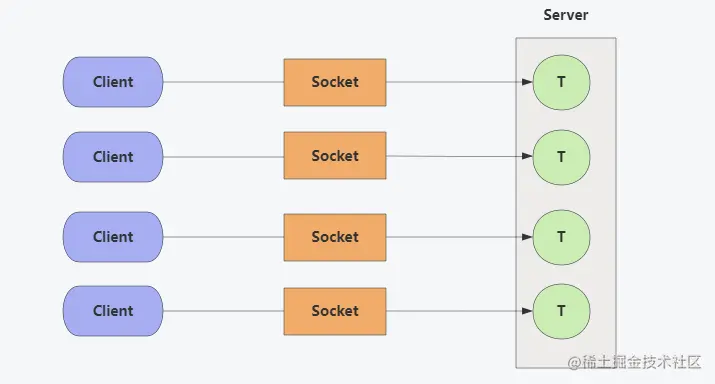This screenshot has height=384, width=715.
Task: Click arrowhead pointing into bottom T circle
Action: click(x=527, y=311)
